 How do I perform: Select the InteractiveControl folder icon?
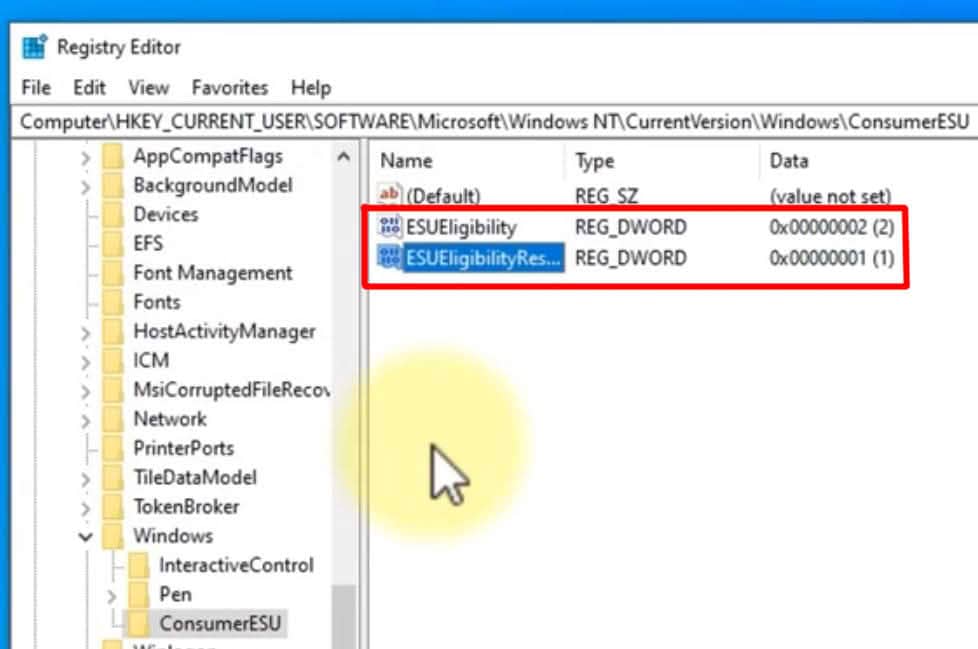(x=140, y=564)
